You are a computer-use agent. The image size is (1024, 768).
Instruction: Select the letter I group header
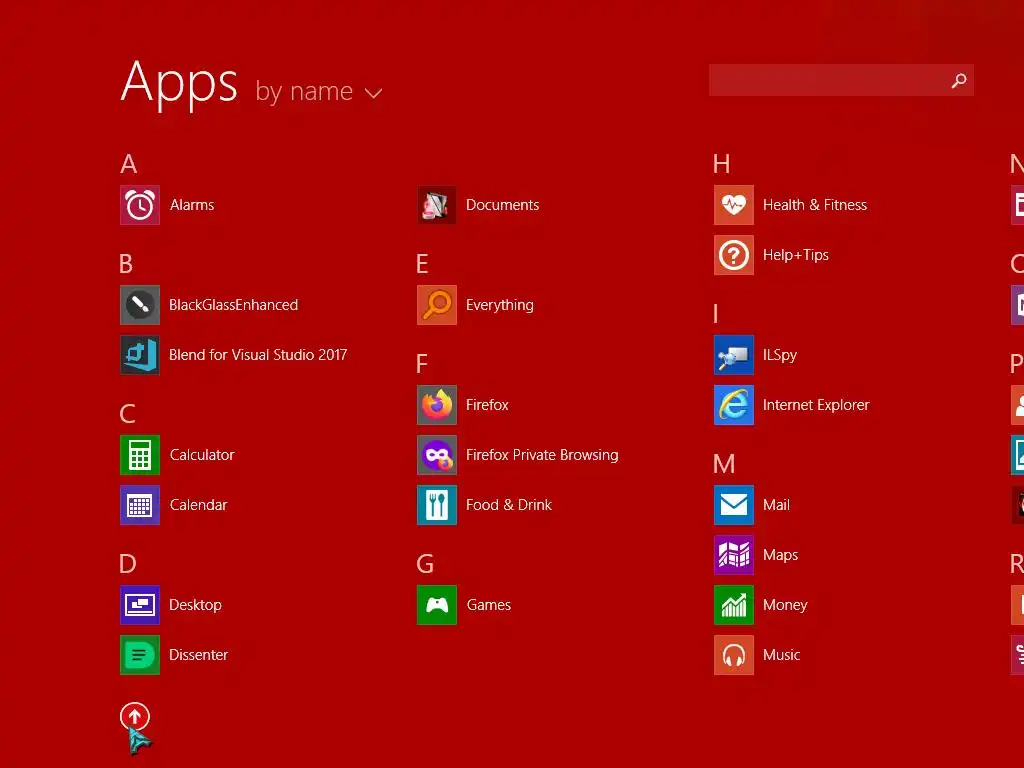[x=716, y=314]
